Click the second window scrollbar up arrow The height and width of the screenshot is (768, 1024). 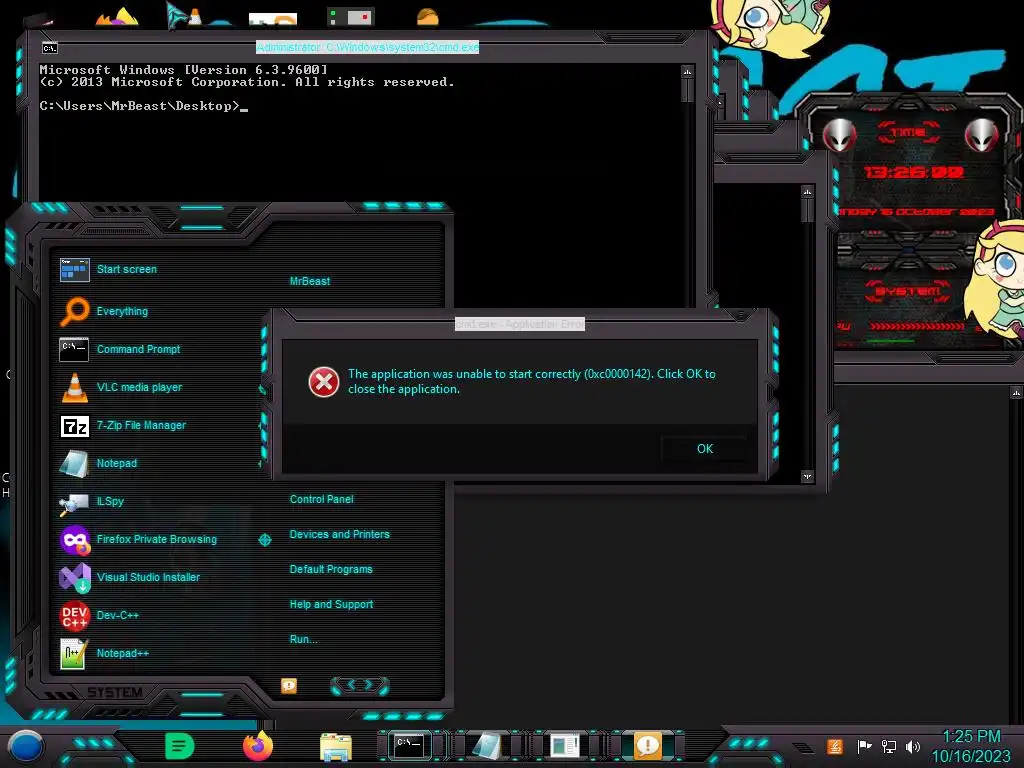(808, 192)
